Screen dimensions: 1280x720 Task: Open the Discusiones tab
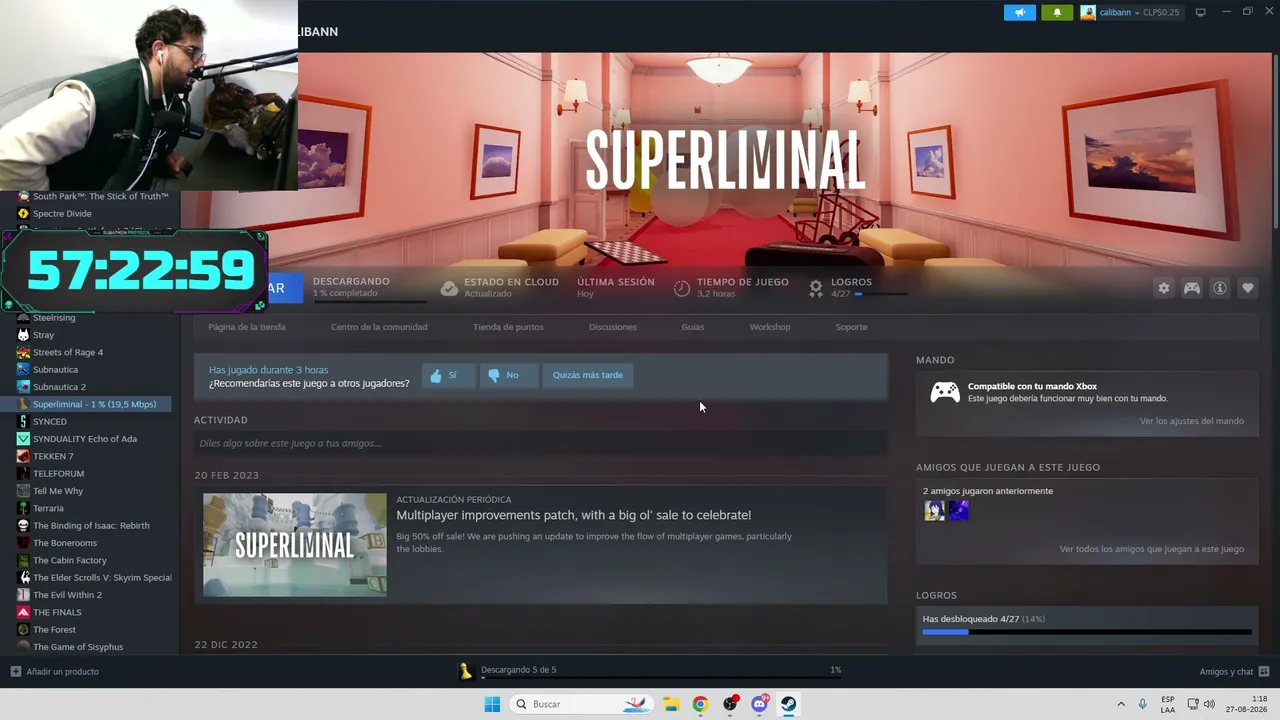coord(613,327)
